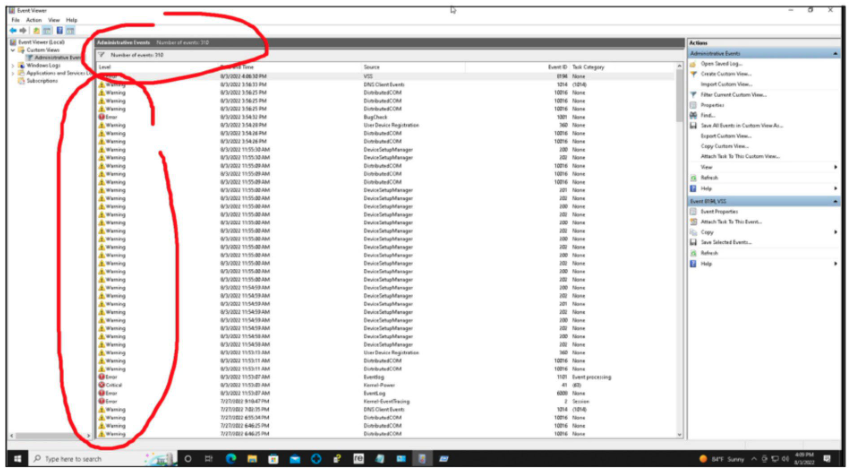
Task: Click the Back arrow in the toolbar
Action: [x=13, y=30]
